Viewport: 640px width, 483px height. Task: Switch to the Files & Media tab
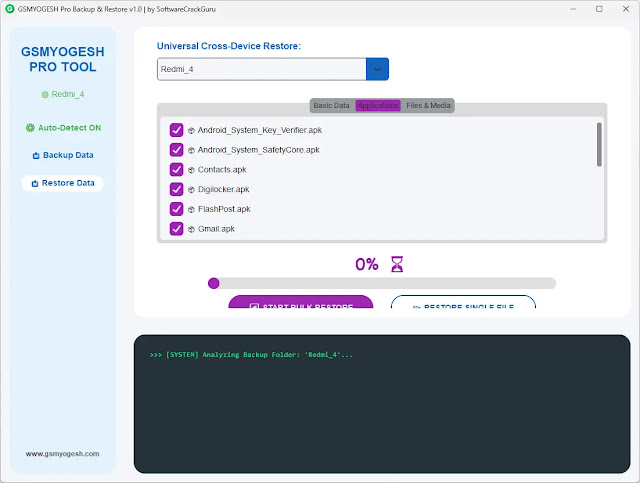[428, 105]
